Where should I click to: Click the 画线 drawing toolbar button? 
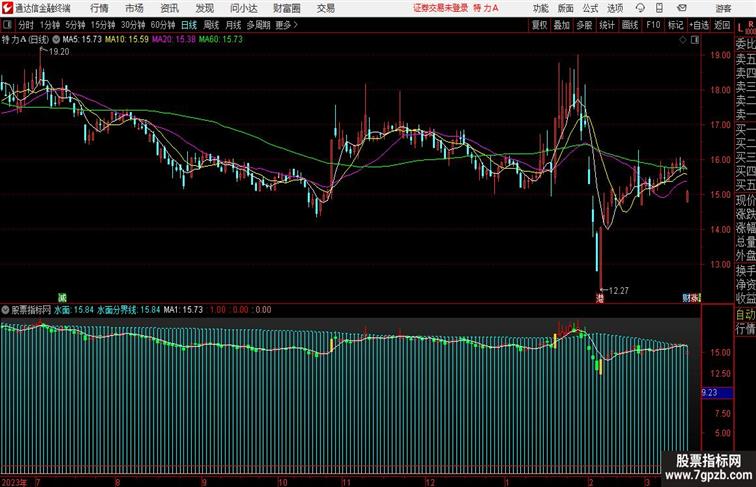point(630,25)
